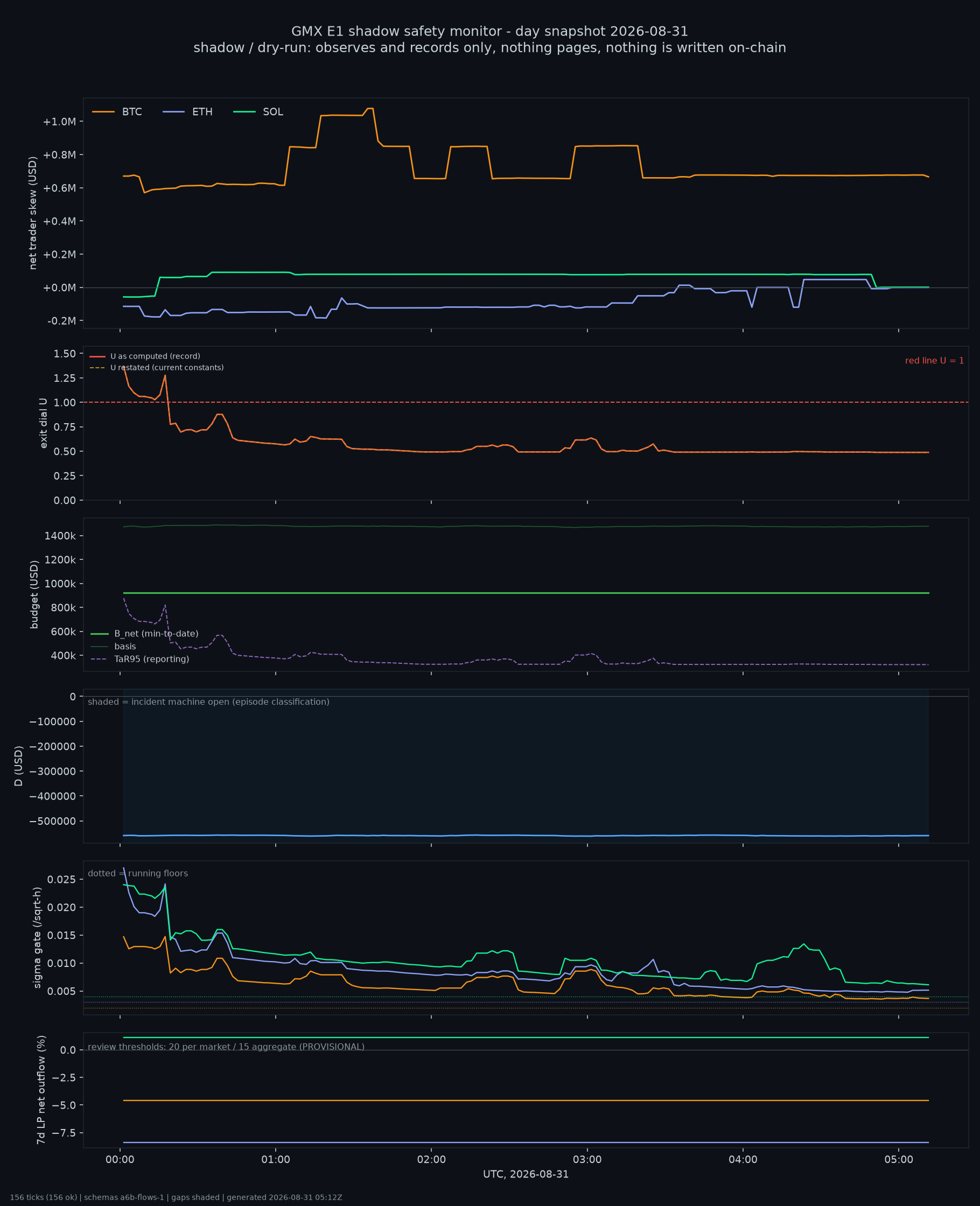Click the 'review thresholds' PROVISIONAL note
Screen dimensions: 980x1206
(x=226, y=1047)
